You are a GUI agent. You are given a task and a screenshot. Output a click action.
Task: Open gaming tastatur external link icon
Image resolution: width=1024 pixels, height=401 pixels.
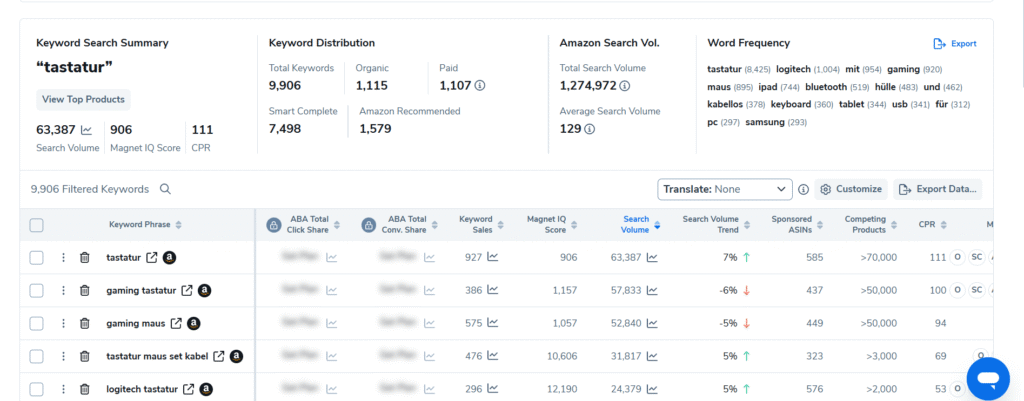[187, 291]
